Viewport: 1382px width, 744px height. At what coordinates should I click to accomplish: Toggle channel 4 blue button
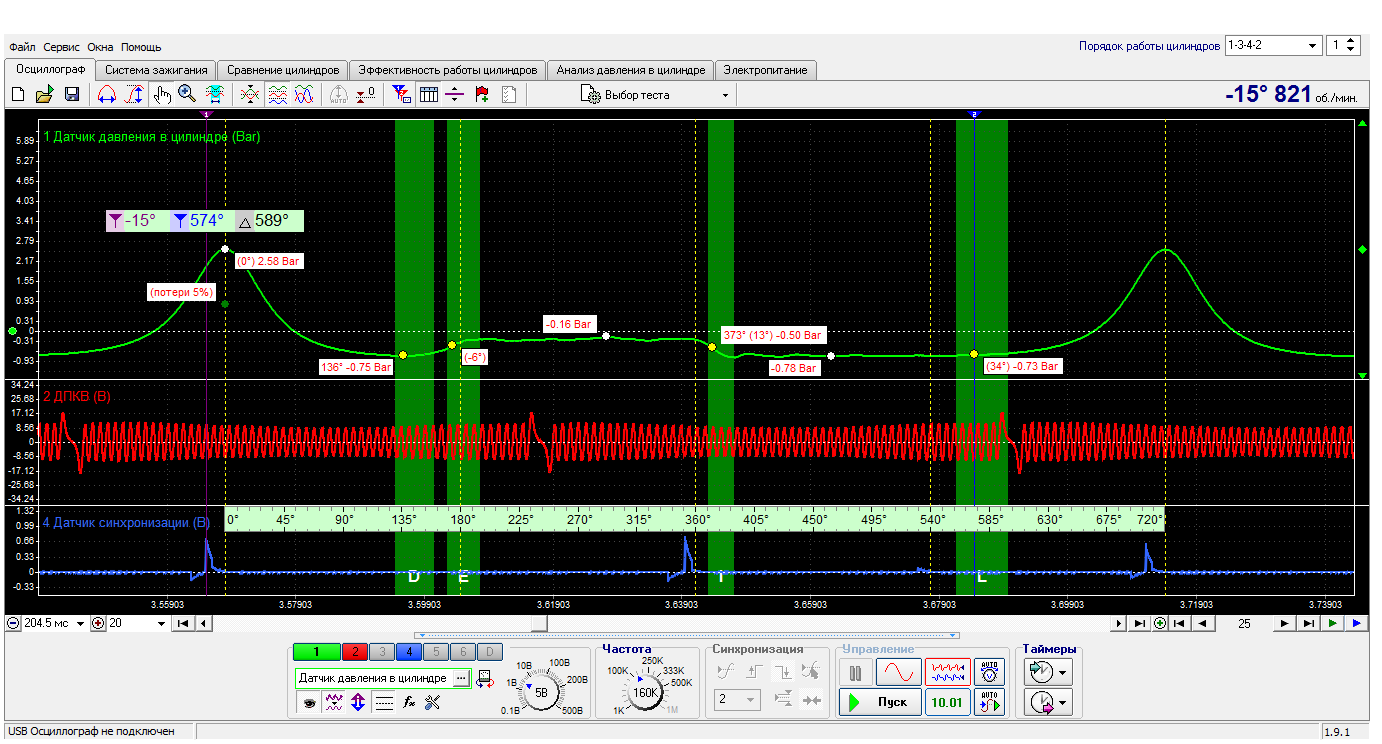408,652
